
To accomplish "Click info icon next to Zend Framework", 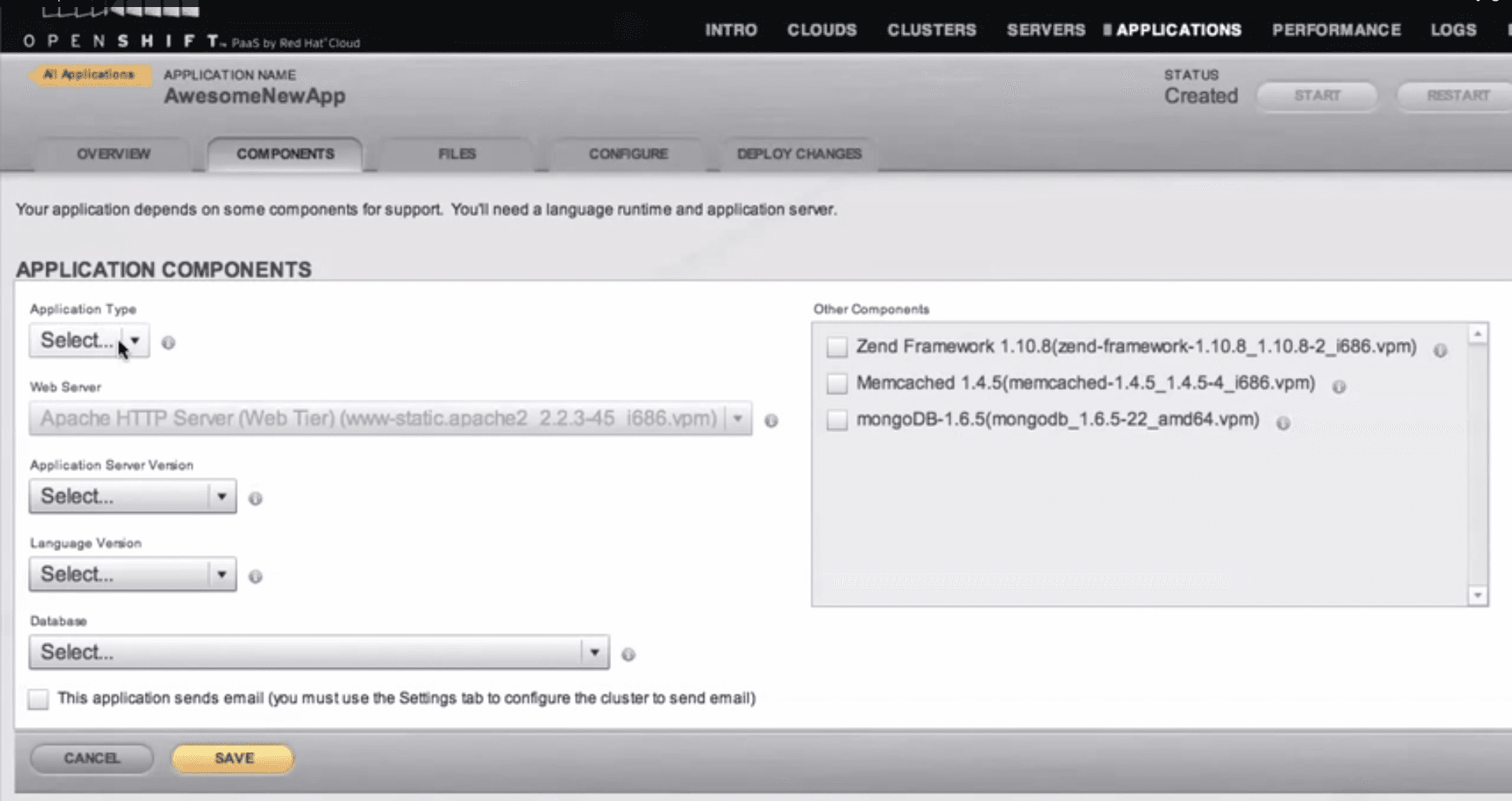I will coord(1440,350).
